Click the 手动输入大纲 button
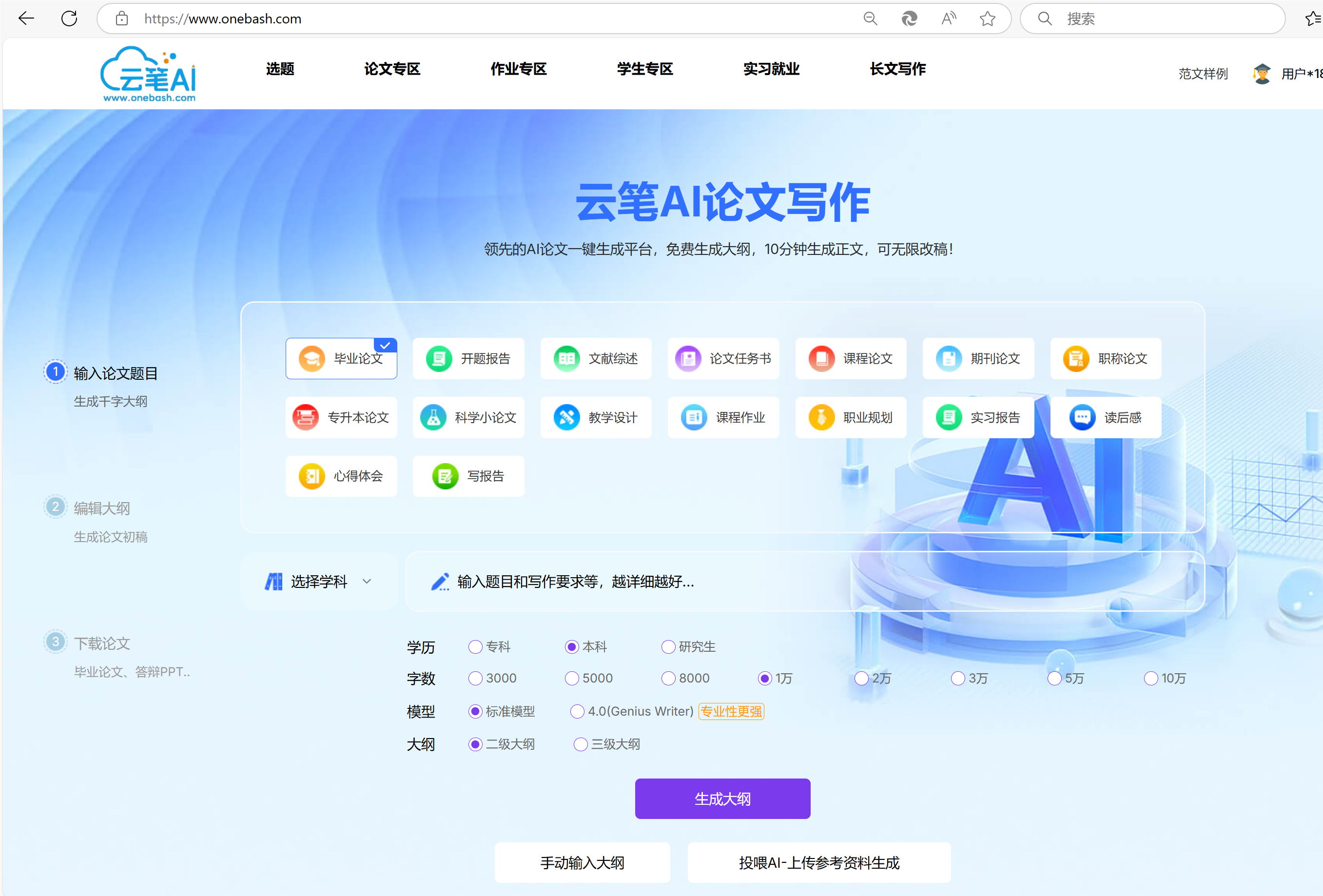 coord(582,862)
